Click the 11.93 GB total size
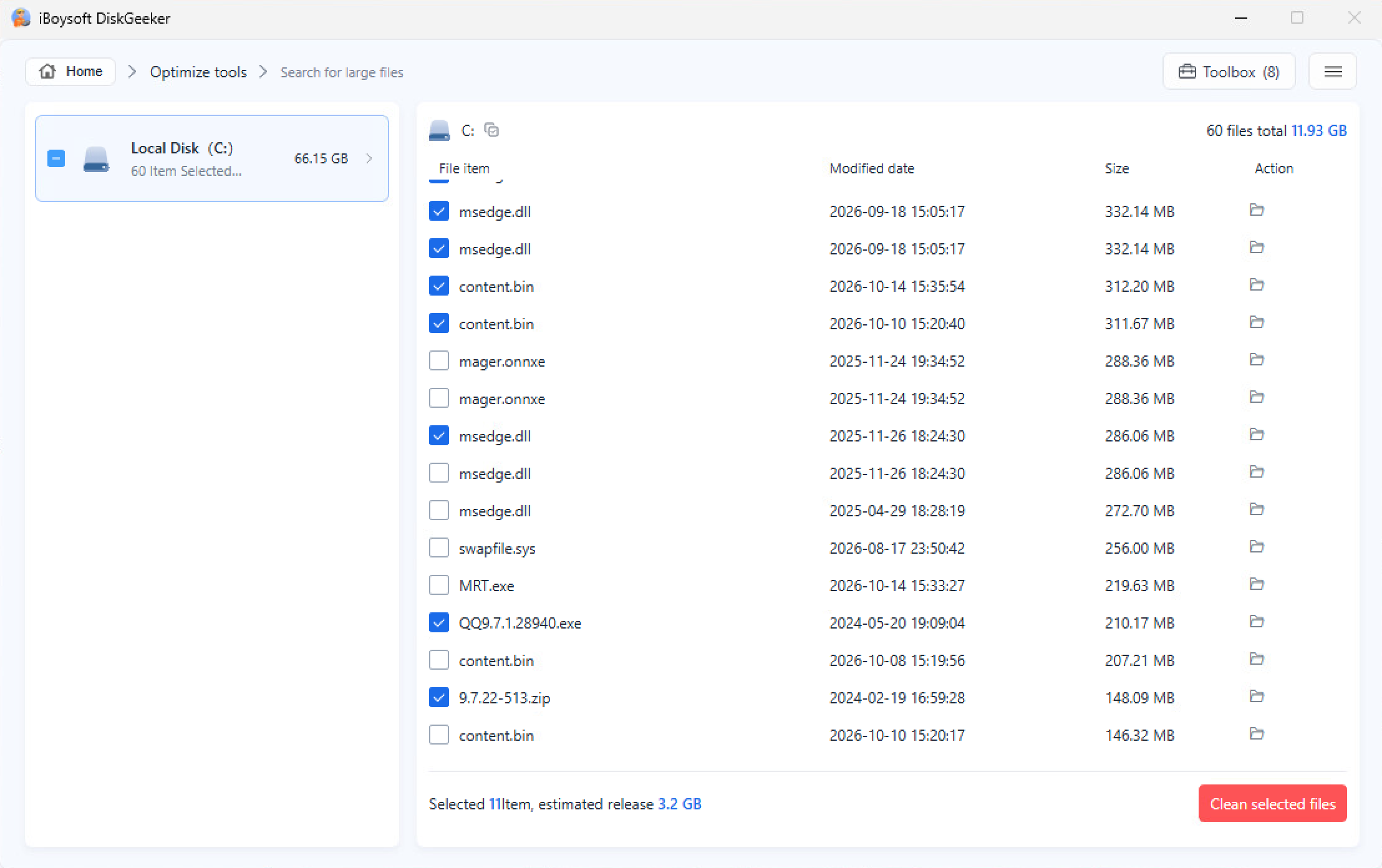 click(1318, 131)
